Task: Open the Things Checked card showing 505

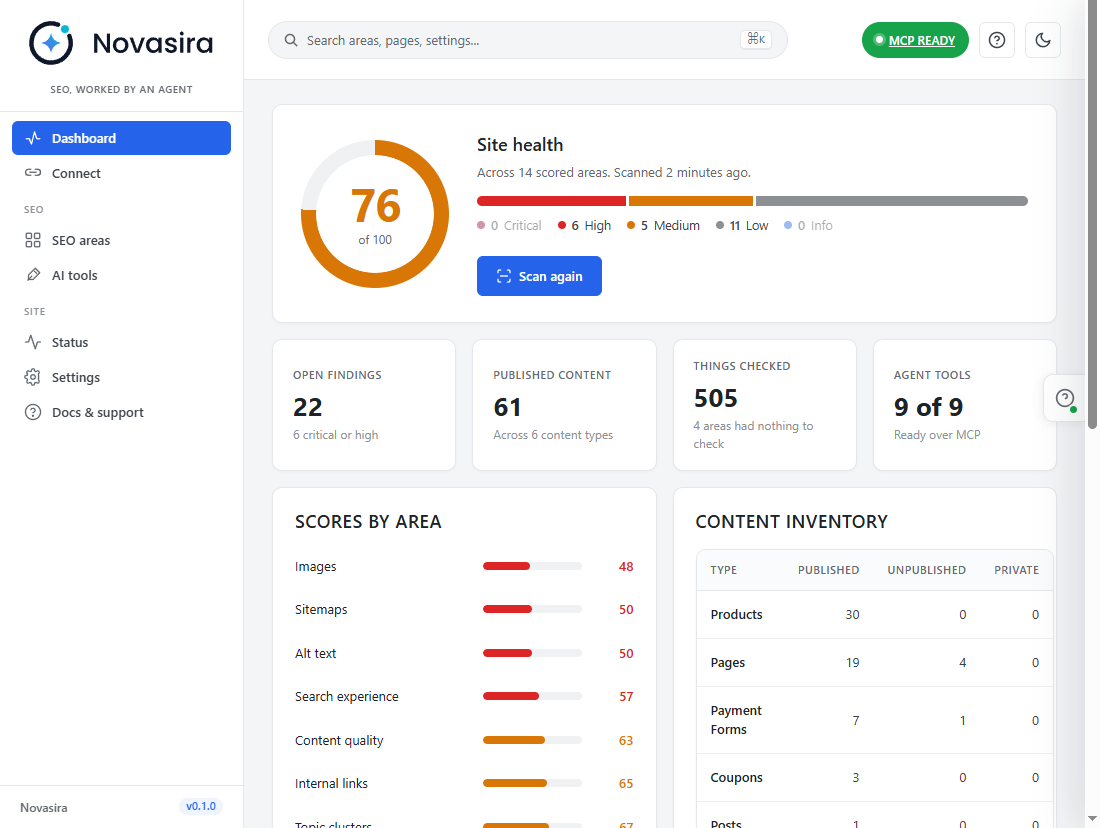Action: (765, 405)
